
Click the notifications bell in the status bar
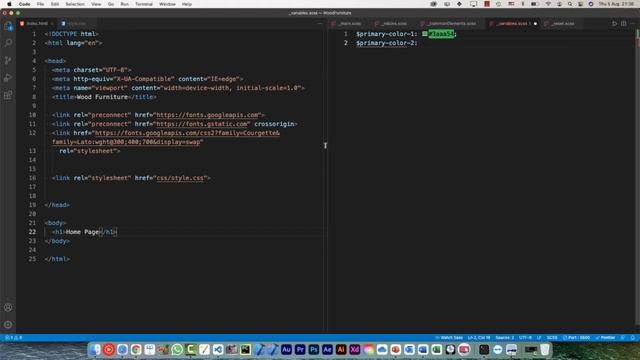click(x=633, y=338)
